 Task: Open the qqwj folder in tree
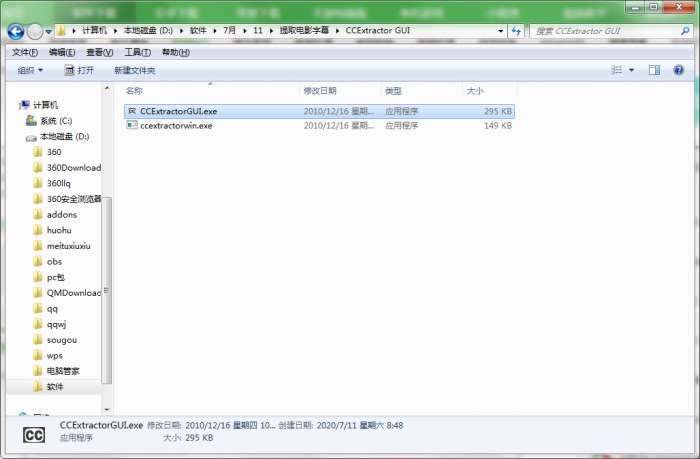pyautogui.click(x=56, y=324)
